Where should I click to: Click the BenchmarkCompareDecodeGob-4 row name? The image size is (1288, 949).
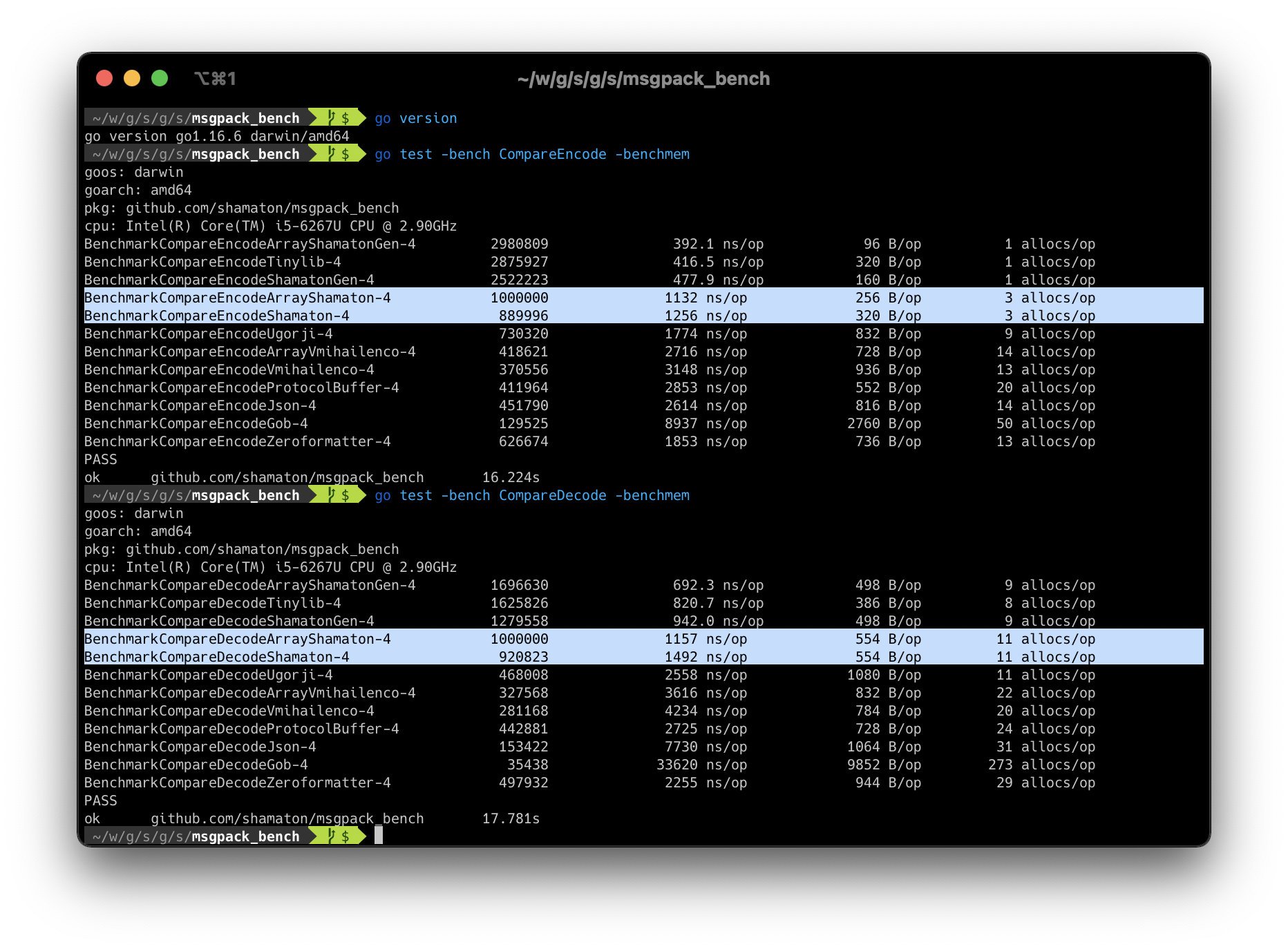point(196,765)
